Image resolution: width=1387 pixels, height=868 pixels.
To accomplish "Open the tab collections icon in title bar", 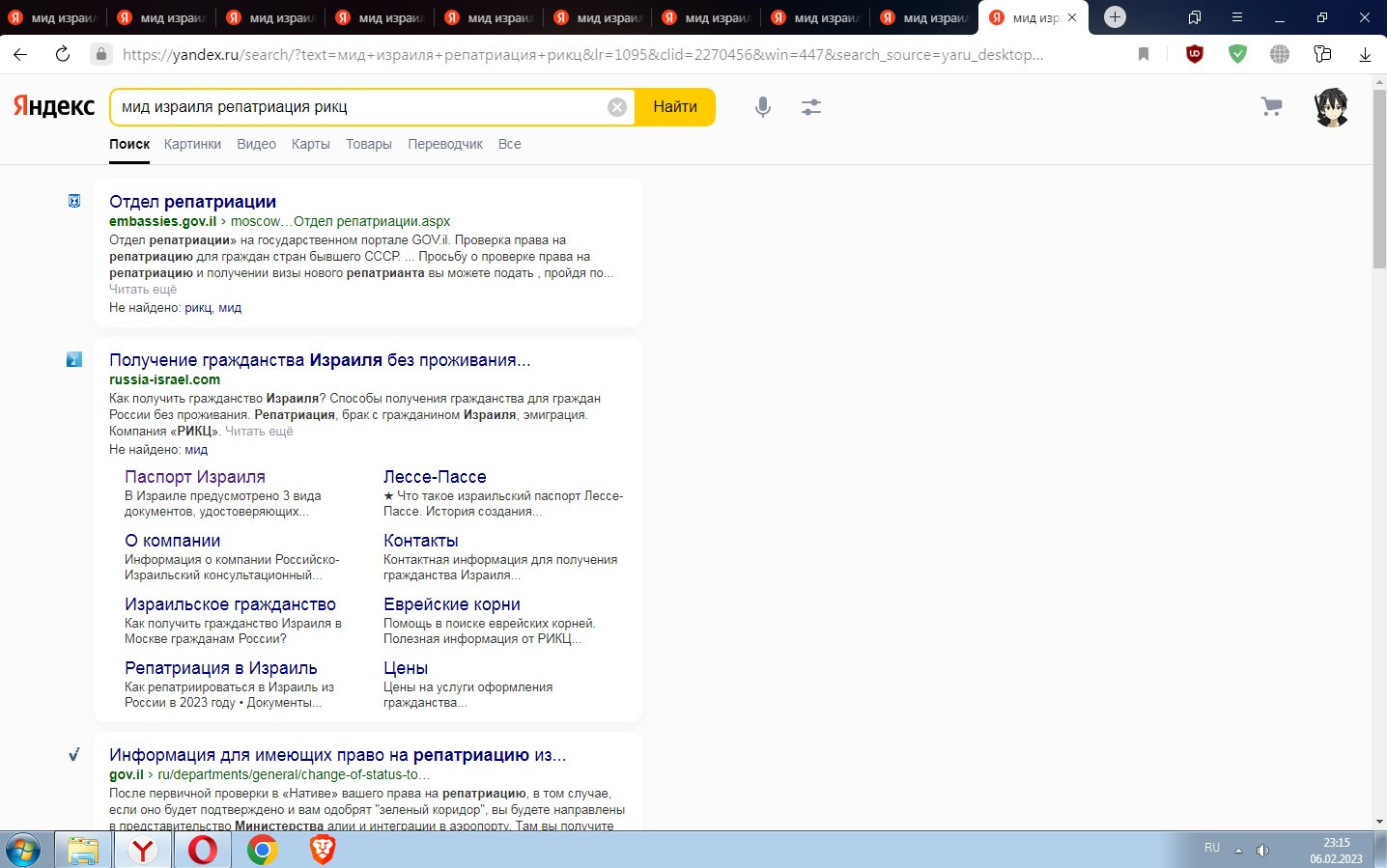I will tap(1195, 17).
